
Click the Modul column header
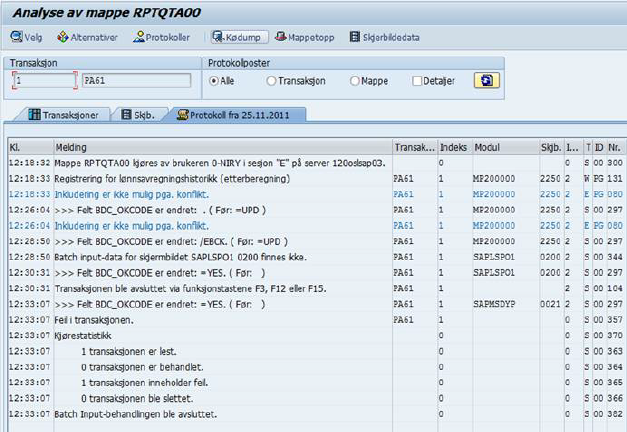tap(505, 148)
